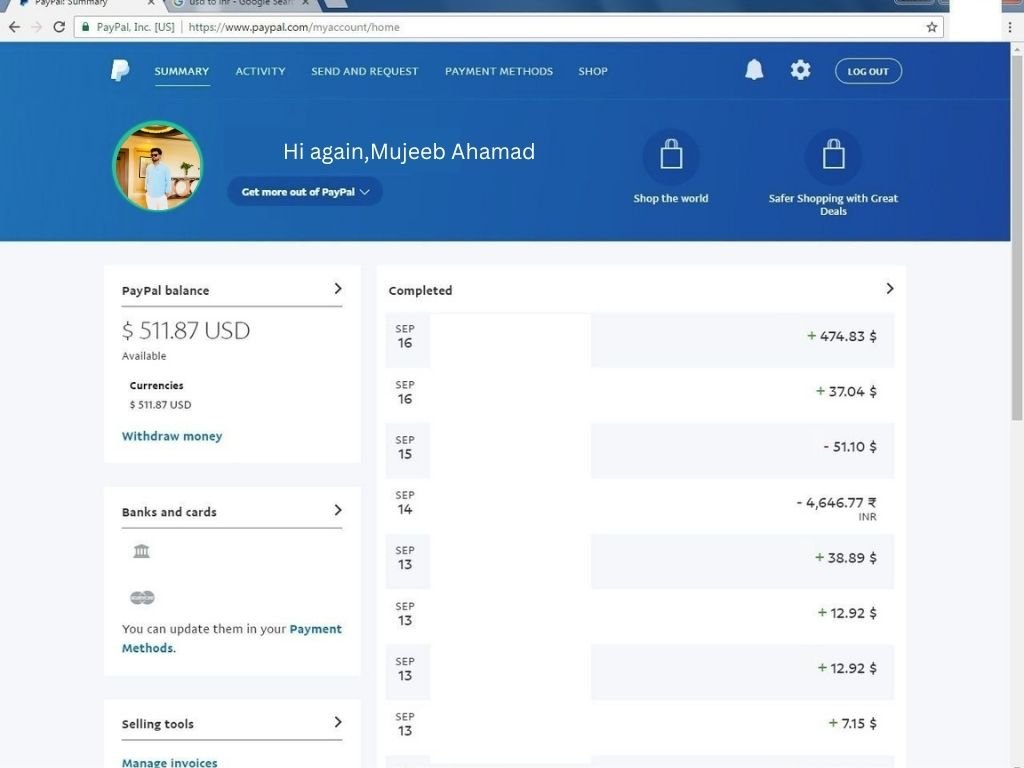Switch to the Activity tab
The width and height of the screenshot is (1024, 768).
(261, 71)
